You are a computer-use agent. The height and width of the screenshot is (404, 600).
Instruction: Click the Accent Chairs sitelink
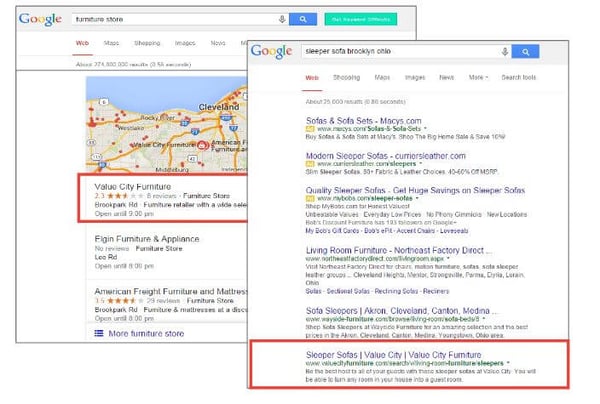416,231
